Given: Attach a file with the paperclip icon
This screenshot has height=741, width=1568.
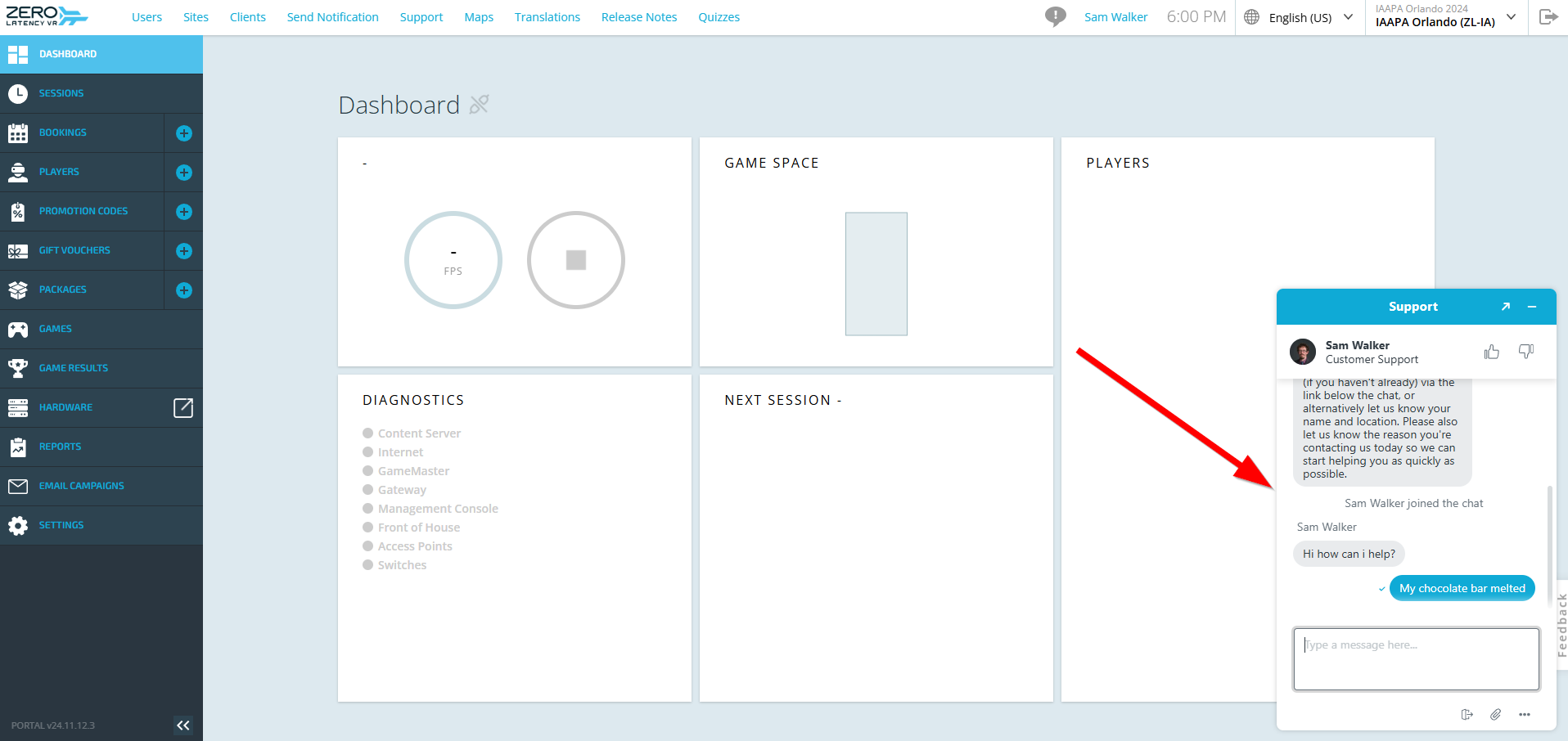Looking at the screenshot, I should (1496, 715).
